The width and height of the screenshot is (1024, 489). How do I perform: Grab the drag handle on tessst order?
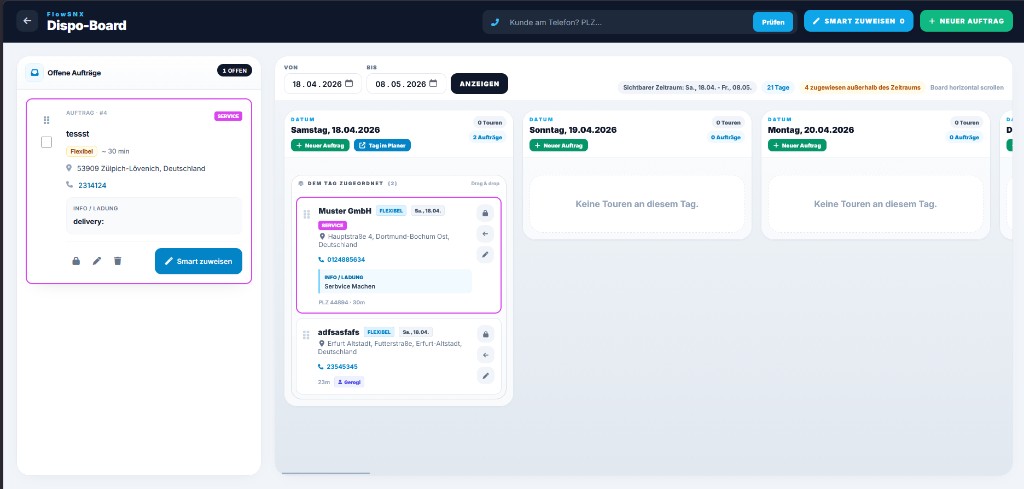click(x=46, y=120)
